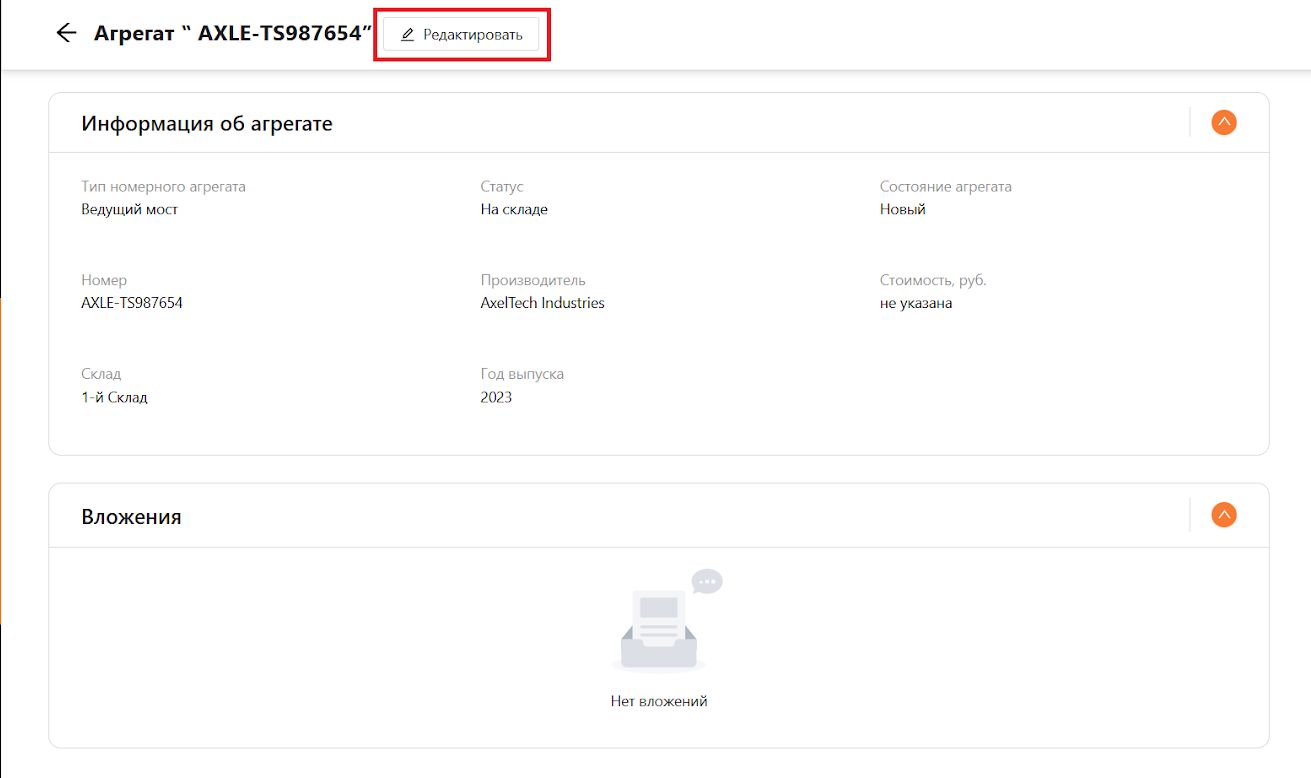
Task: Click the Нет вложений empty-state text
Action: [x=659, y=701]
